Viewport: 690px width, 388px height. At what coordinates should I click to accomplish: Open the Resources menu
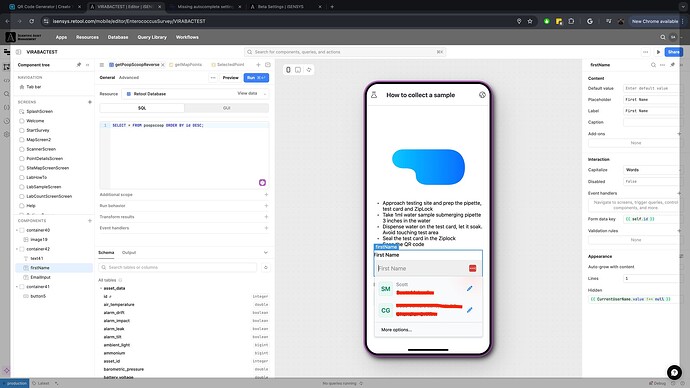click(87, 37)
